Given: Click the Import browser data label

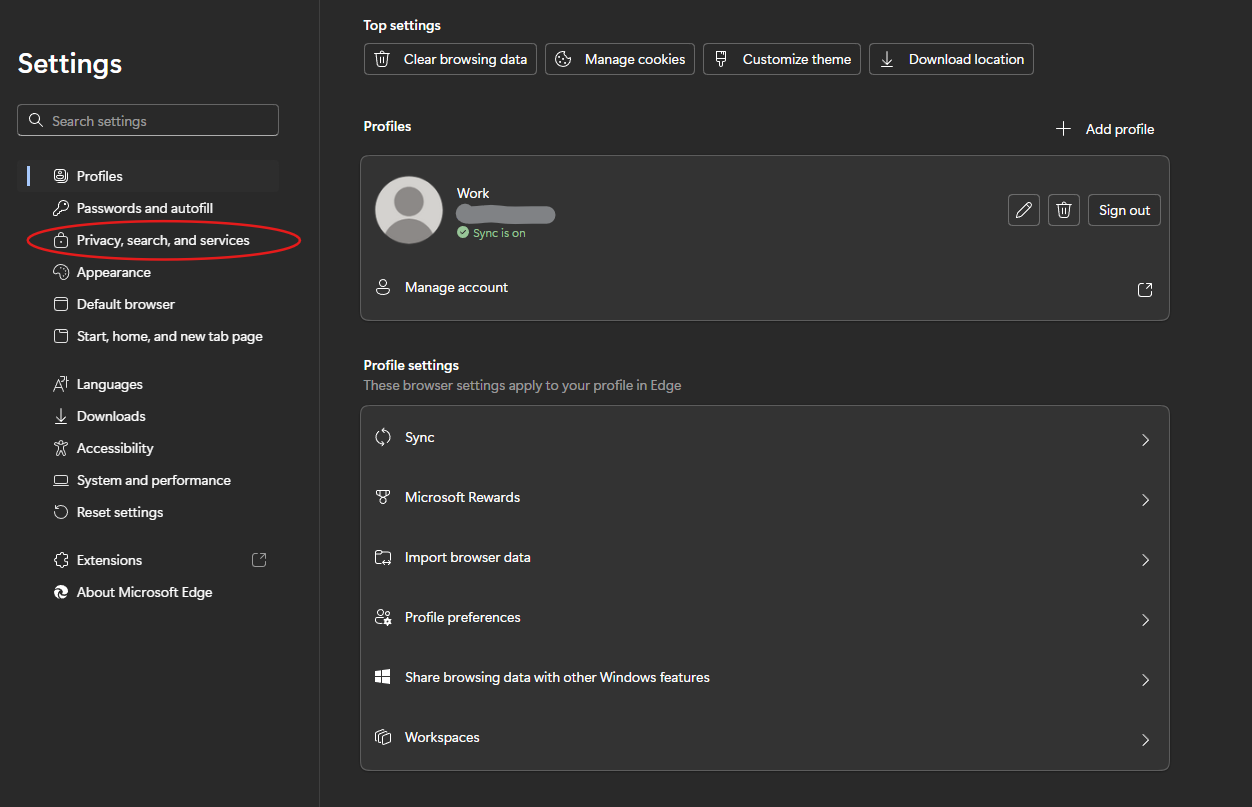Looking at the screenshot, I should (x=467, y=557).
